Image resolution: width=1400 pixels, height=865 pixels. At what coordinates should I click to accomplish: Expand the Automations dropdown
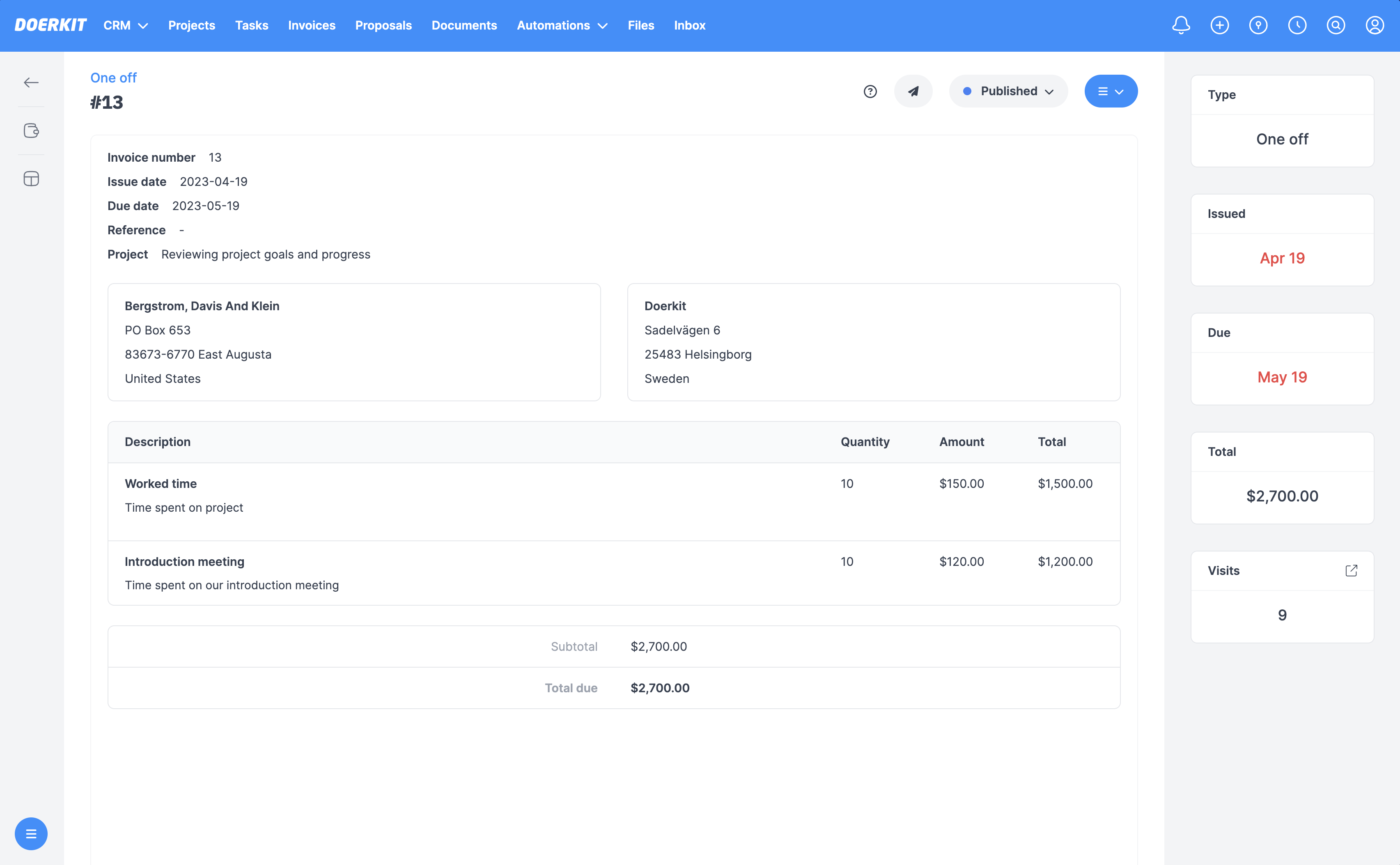click(562, 25)
